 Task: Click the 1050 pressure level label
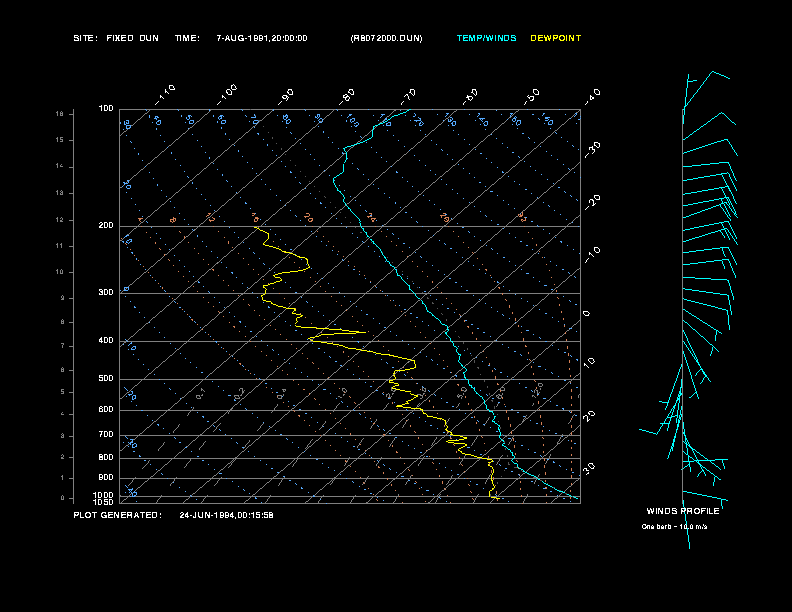(x=104, y=502)
